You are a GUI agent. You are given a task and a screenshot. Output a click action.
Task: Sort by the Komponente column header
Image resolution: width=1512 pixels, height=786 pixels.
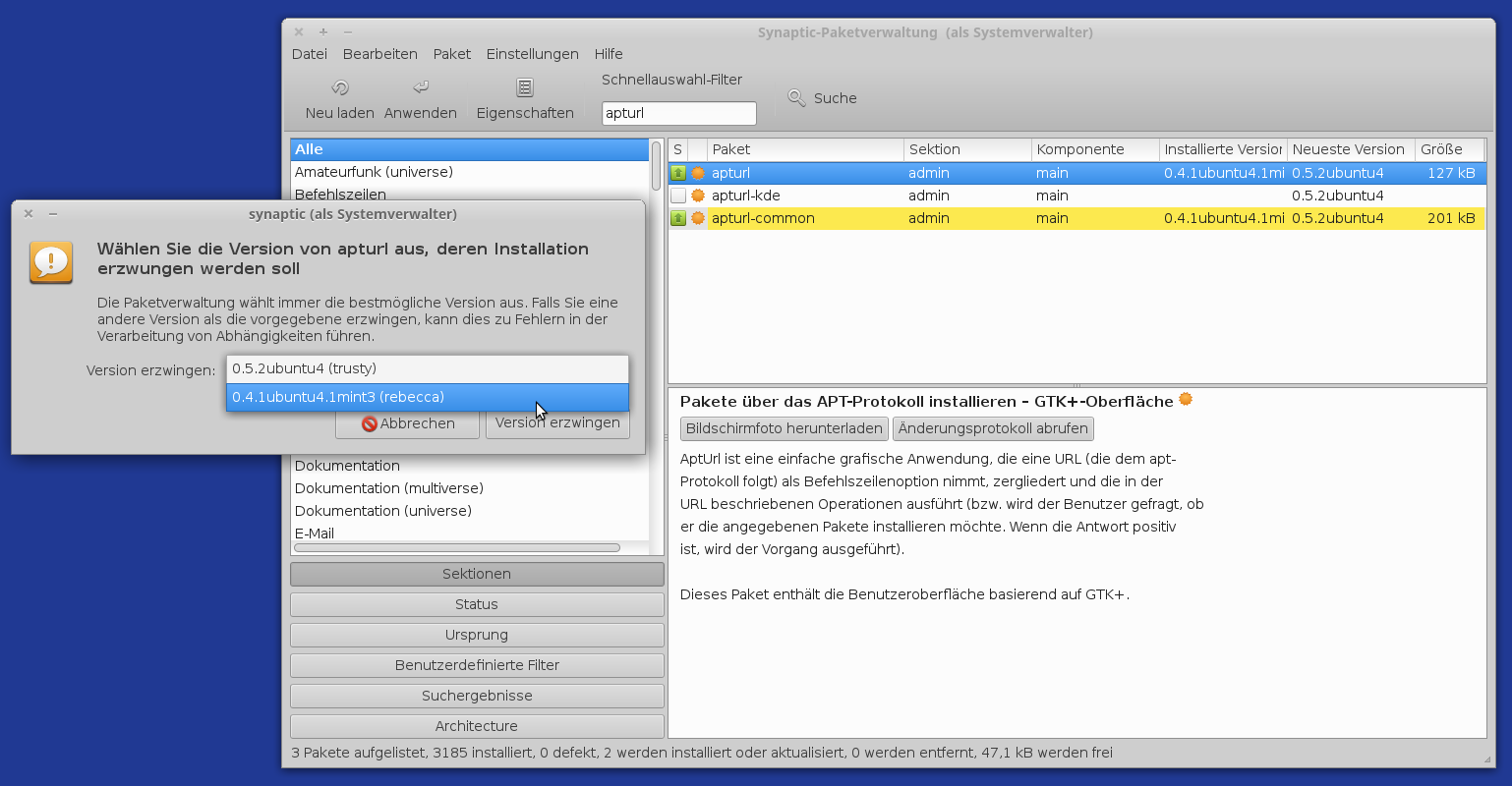point(1095,149)
